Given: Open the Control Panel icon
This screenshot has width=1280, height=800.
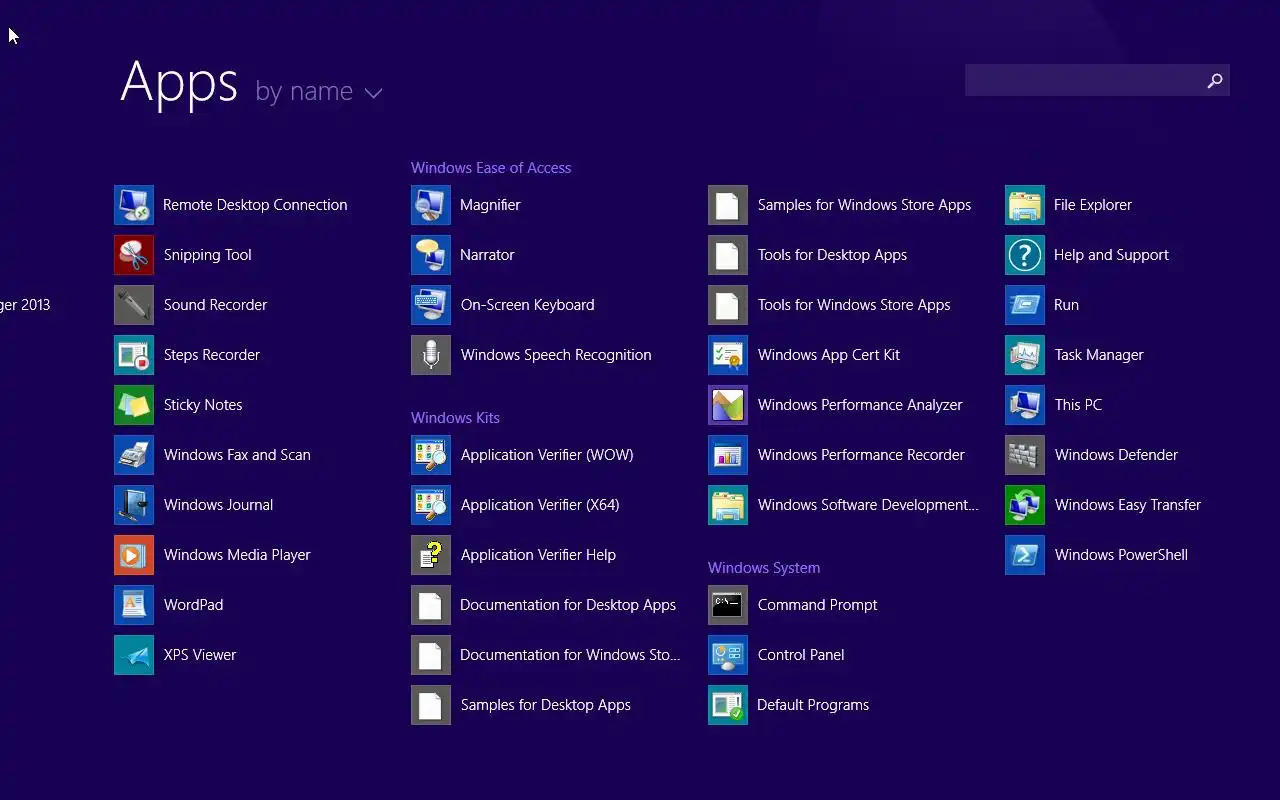Looking at the screenshot, I should [728, 655].
